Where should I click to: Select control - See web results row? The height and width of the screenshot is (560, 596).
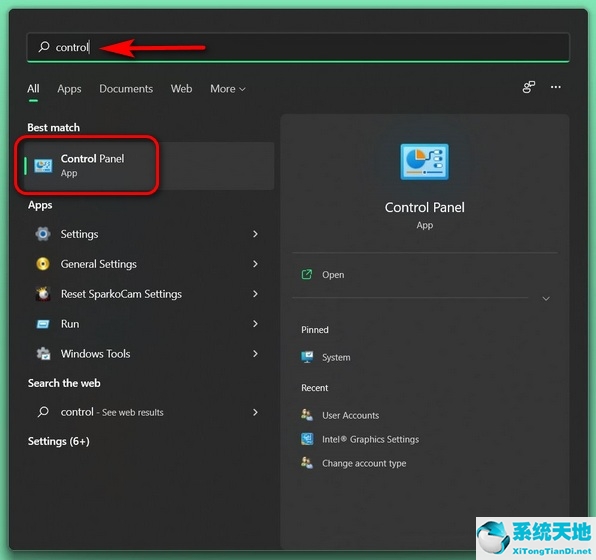point(149,412)
